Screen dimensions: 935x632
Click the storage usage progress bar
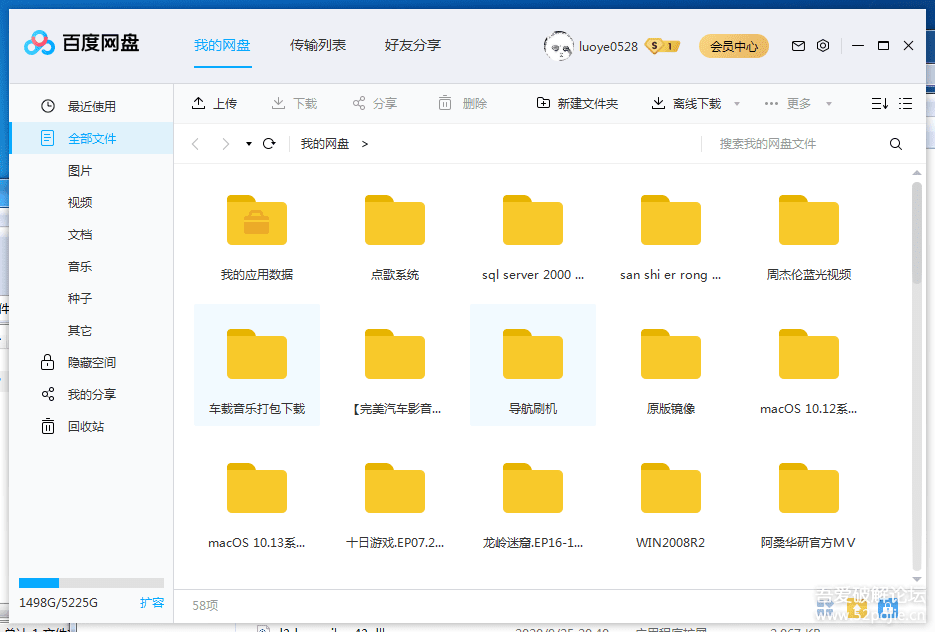coord(91,583)
